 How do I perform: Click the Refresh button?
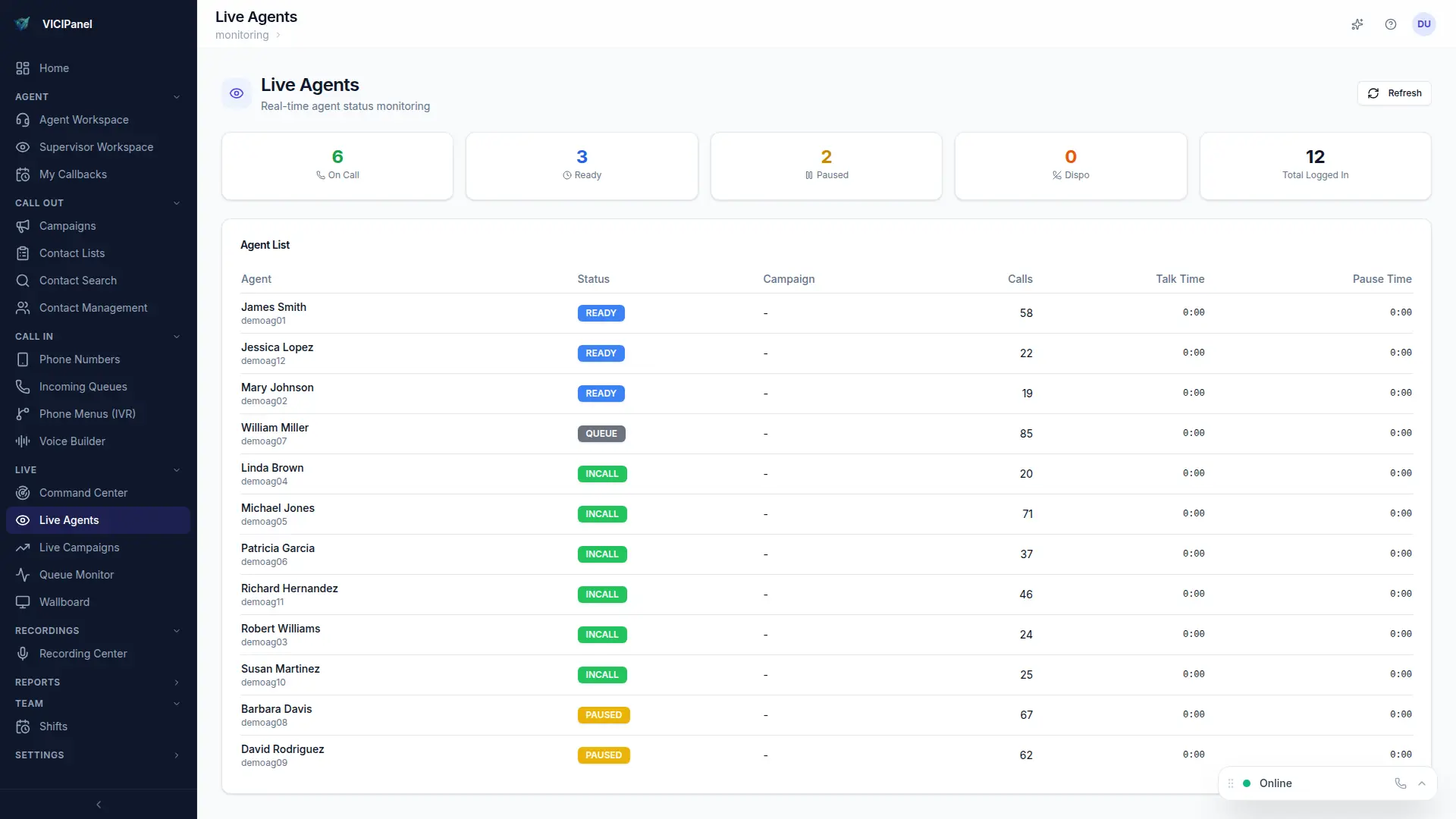pyautogui.click(x=1395, y=93)
